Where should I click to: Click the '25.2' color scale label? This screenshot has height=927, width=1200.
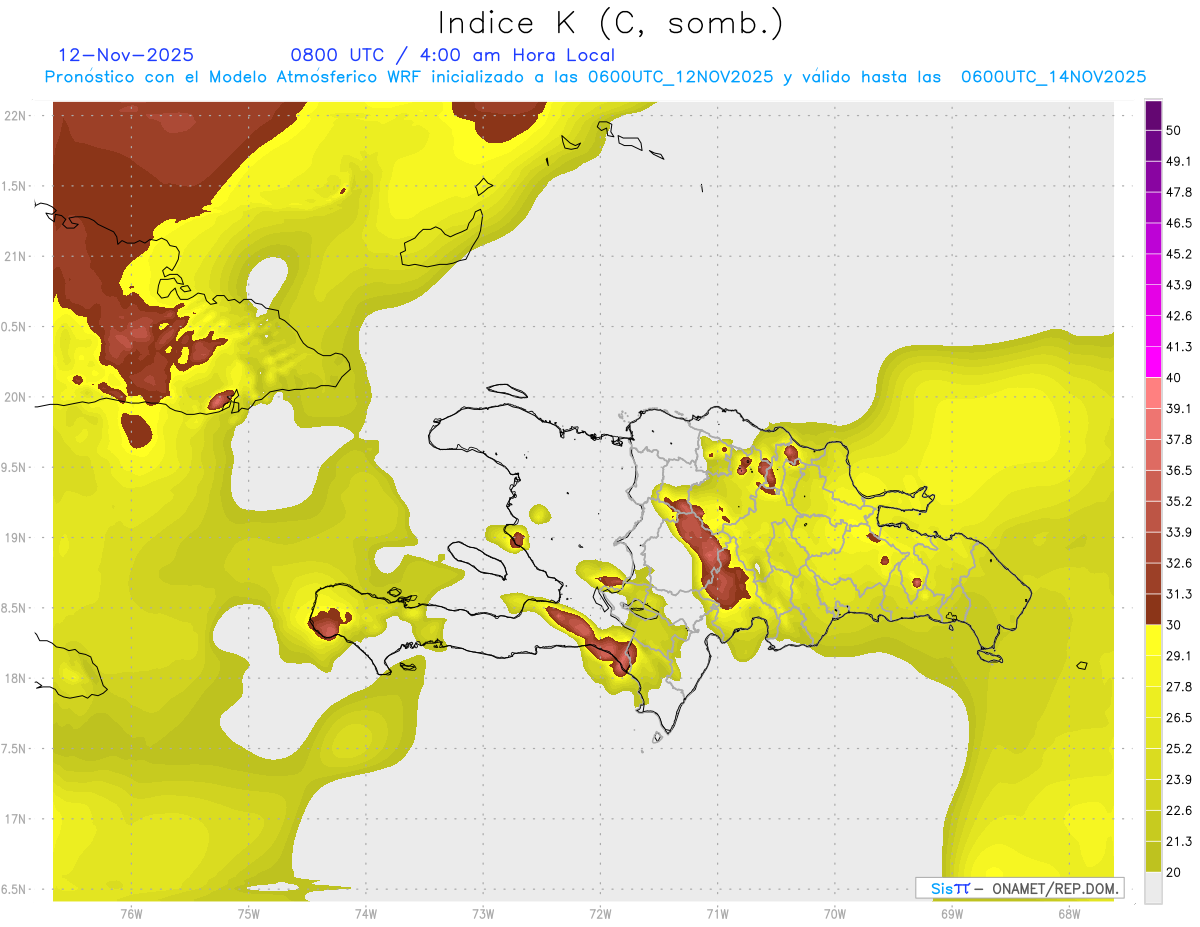[1179, 748]
